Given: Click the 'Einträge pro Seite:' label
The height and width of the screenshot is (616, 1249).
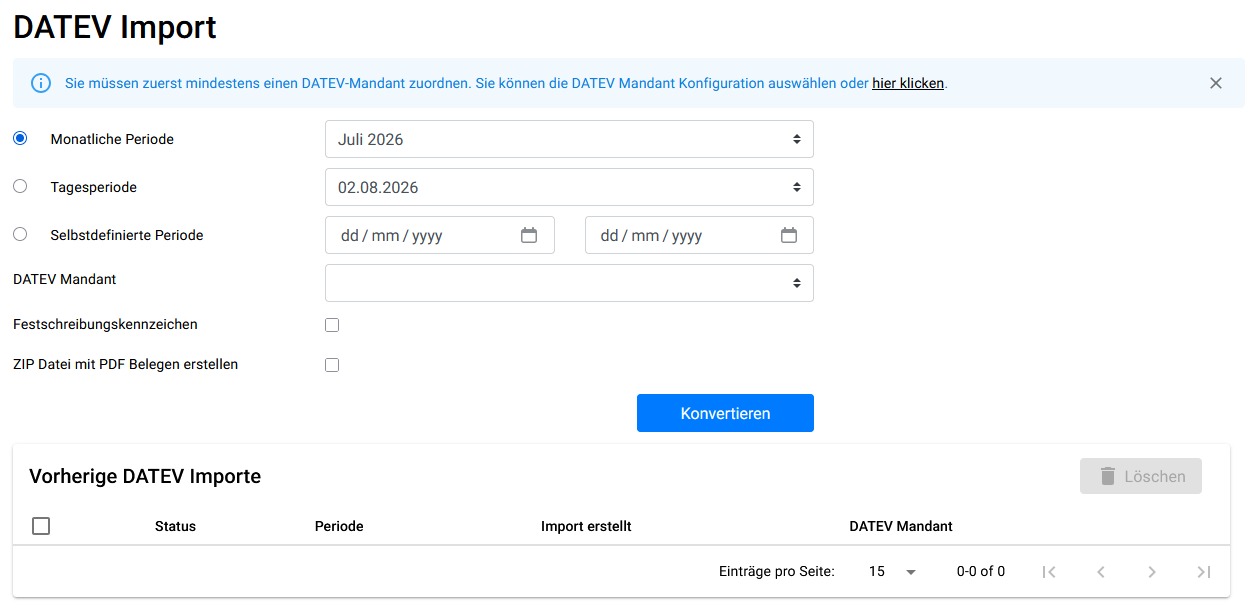Looking at the screenshot, I should [777, 572].
